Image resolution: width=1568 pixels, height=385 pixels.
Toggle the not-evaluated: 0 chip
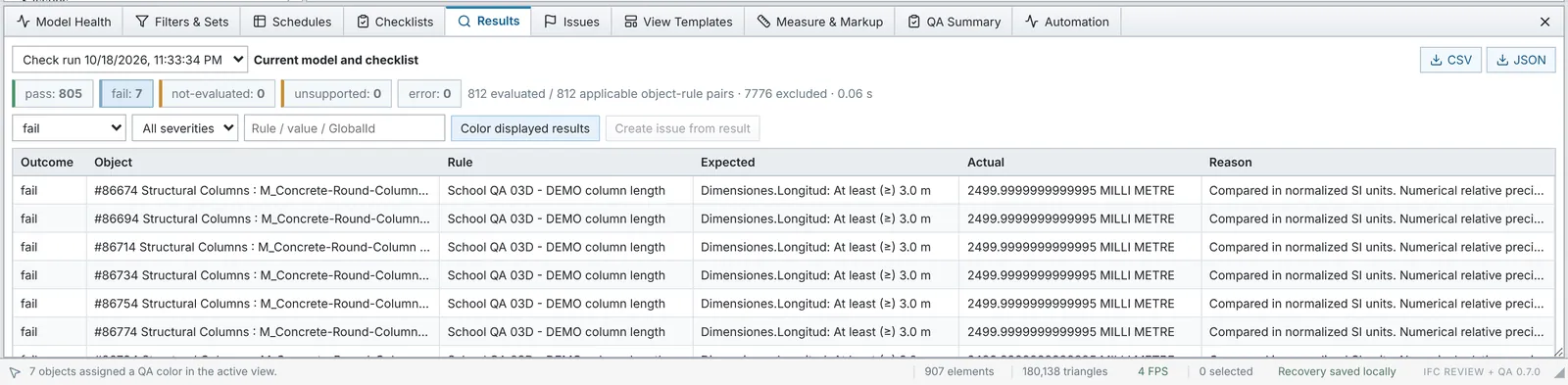(x=218, y=94)
